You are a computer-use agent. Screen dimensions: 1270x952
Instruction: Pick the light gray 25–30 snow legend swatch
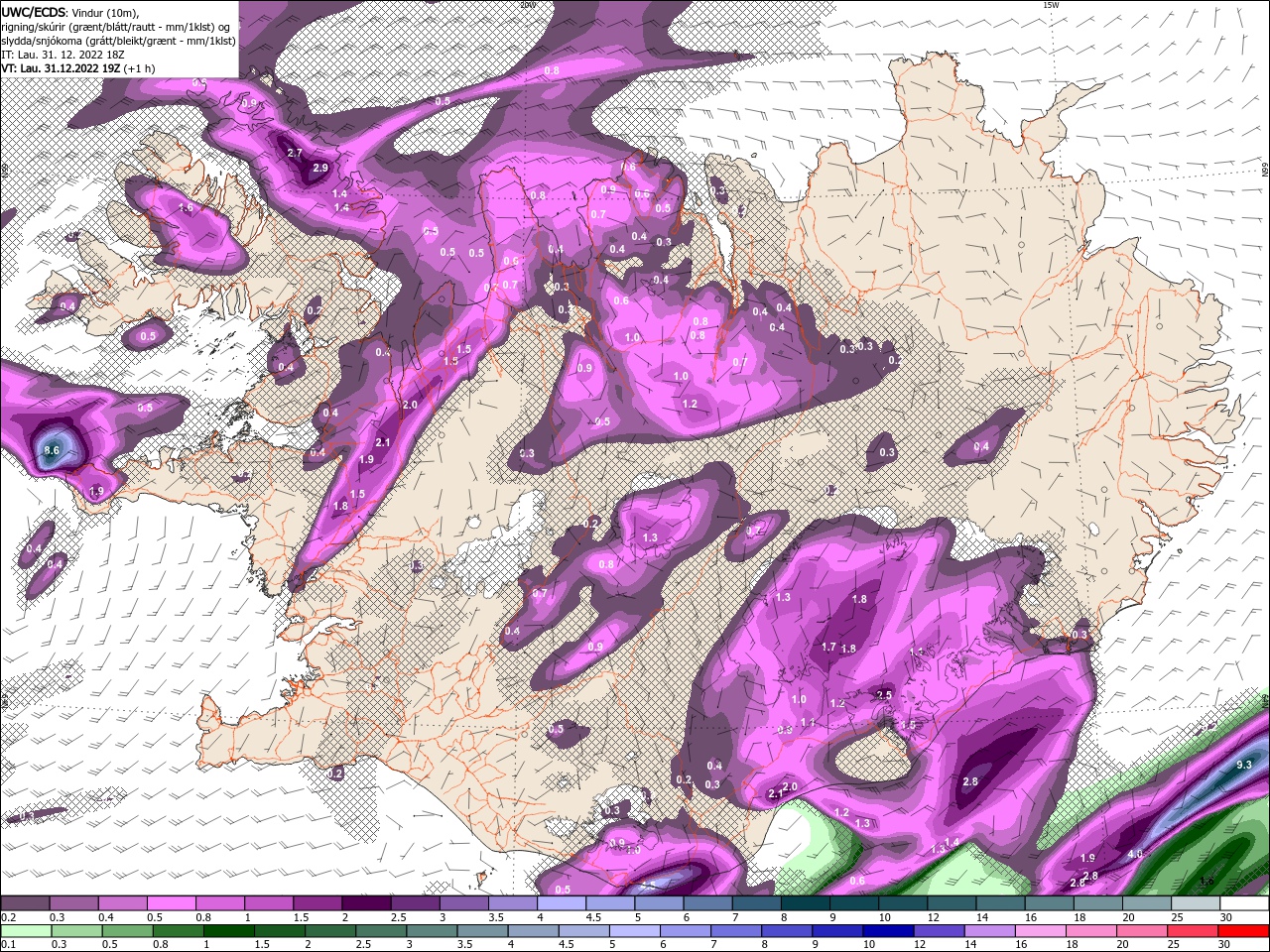[1197, 903]
